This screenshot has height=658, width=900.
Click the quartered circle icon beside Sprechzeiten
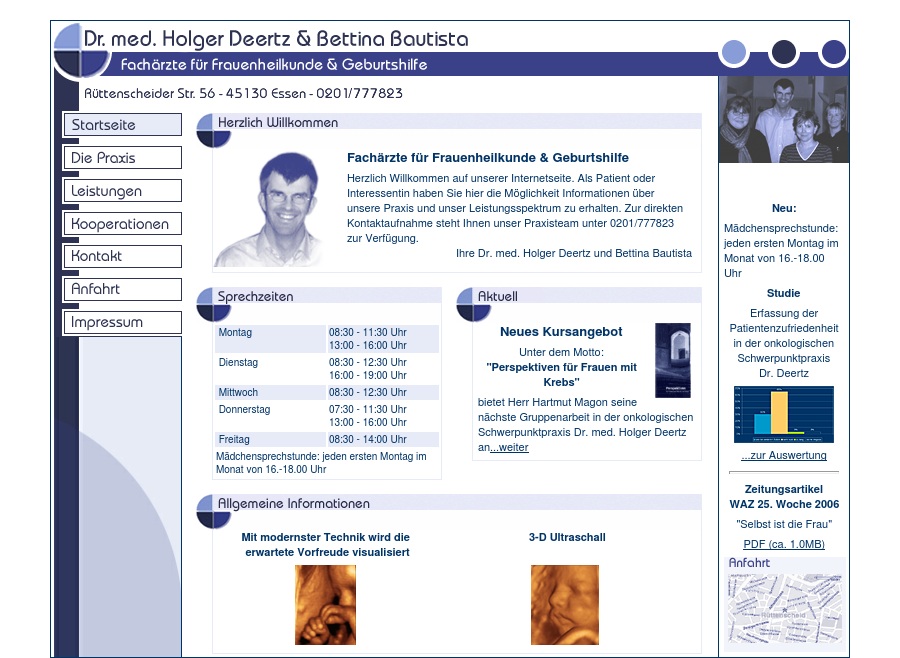pyautogui.click(x=213, y=304)
